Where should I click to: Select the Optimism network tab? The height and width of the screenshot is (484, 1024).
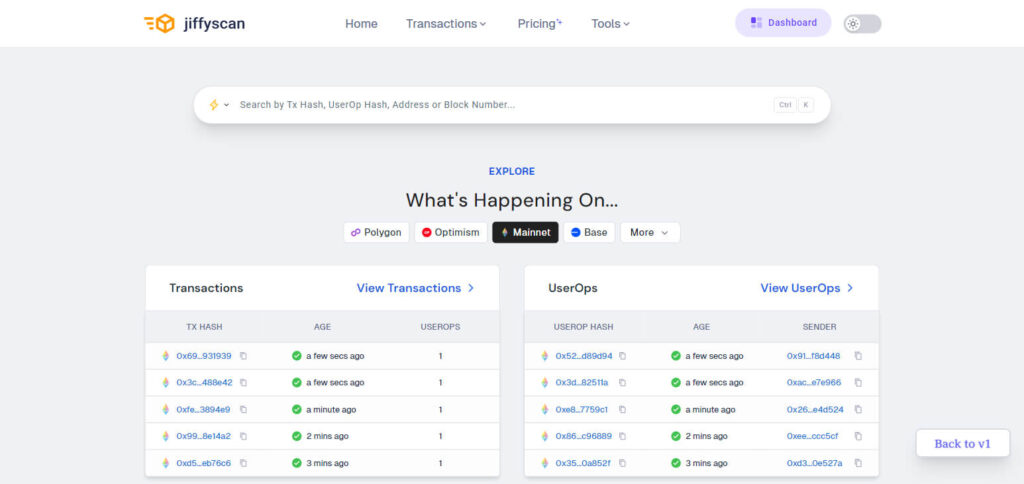(x=451, y=233)
